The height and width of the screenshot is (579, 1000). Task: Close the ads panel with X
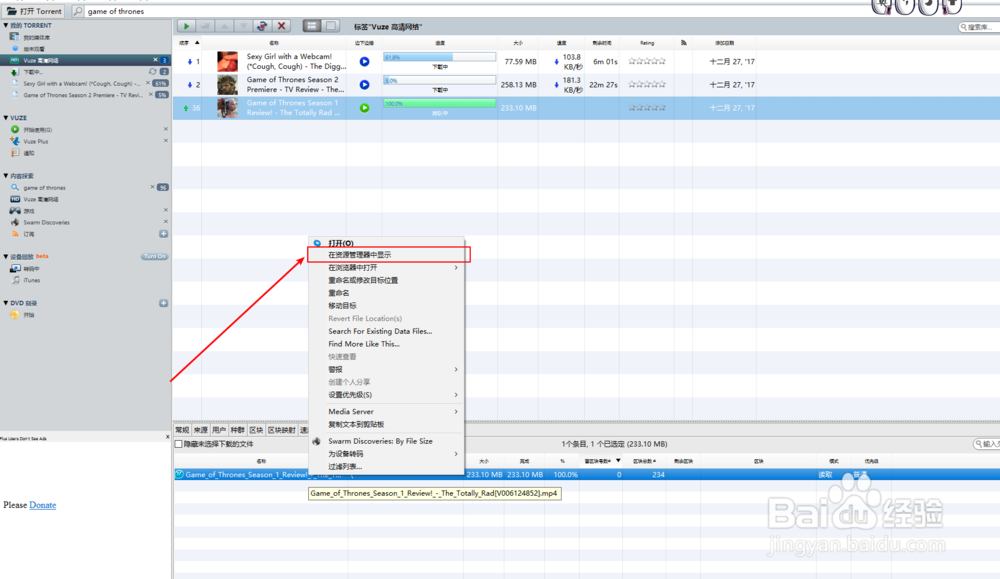[168, 437]
